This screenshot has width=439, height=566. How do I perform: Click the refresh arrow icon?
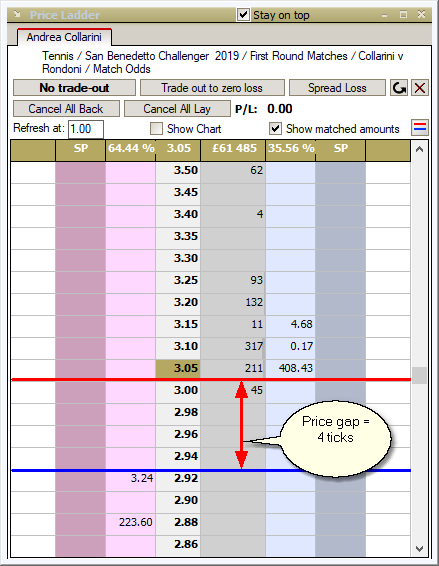pyautogui.click(x=399, y=88)
